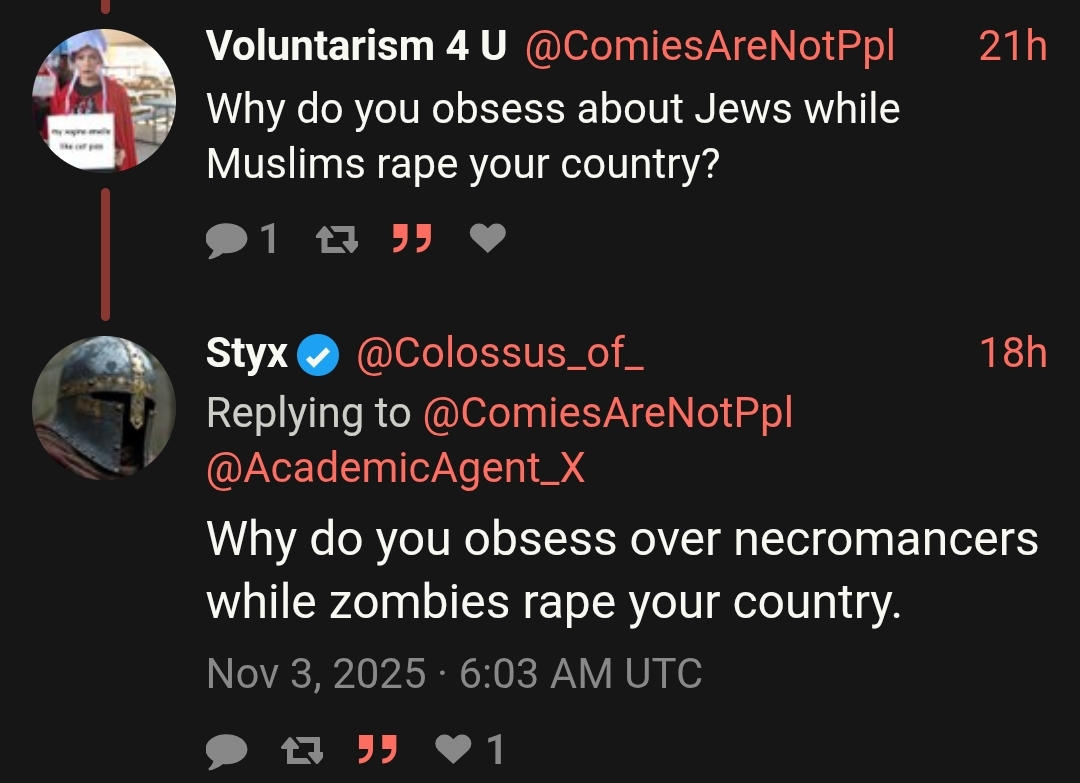
Task: Open the 21h timestamp permalink
Action: (1012, 46)
